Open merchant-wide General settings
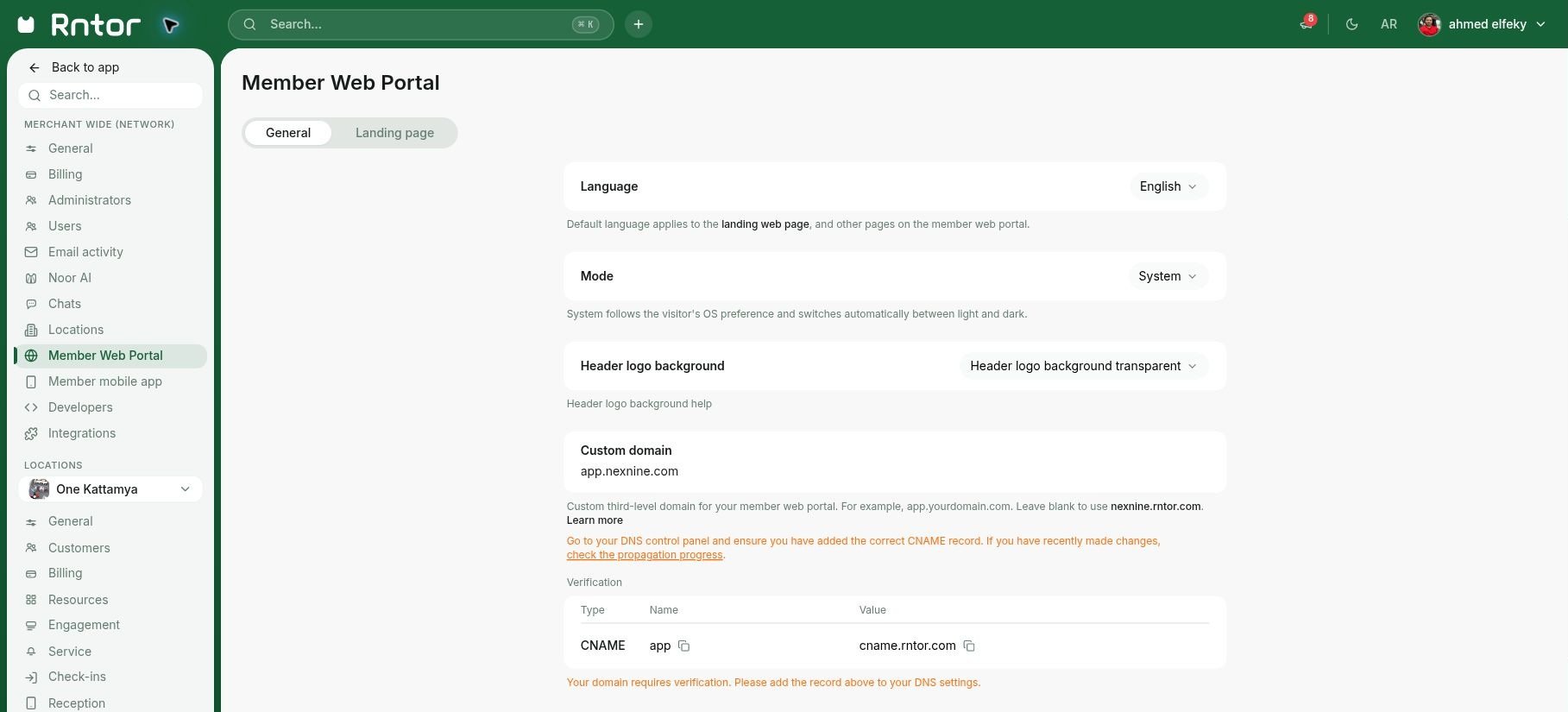 point(110,148)
